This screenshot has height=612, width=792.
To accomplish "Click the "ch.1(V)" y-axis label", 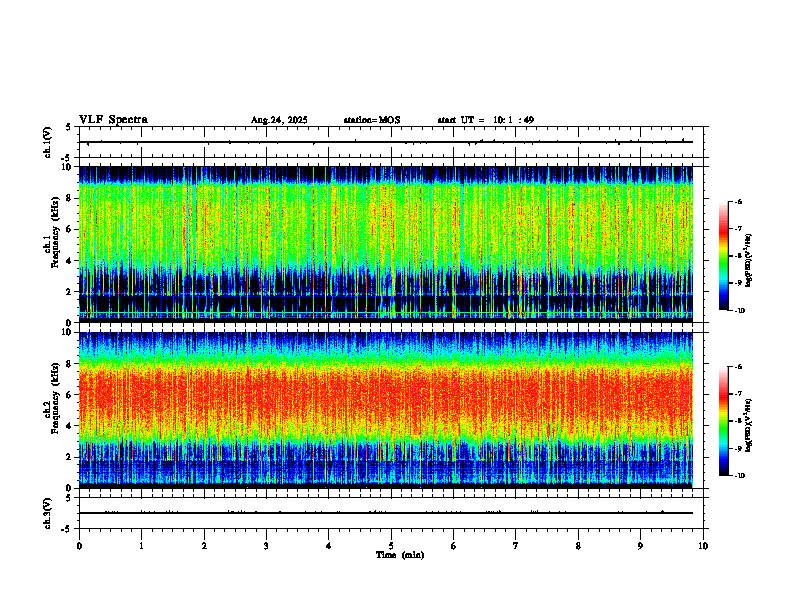I will point(48,142).
